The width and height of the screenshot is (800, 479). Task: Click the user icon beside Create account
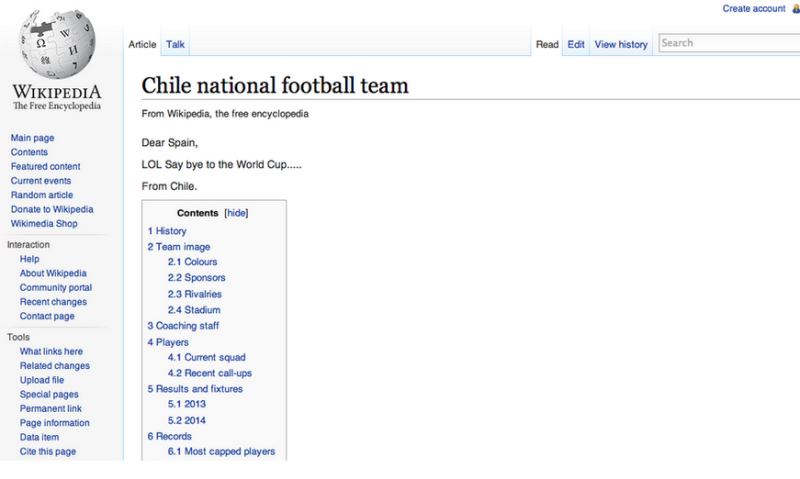pyautogui.click(x=796, y=9)
